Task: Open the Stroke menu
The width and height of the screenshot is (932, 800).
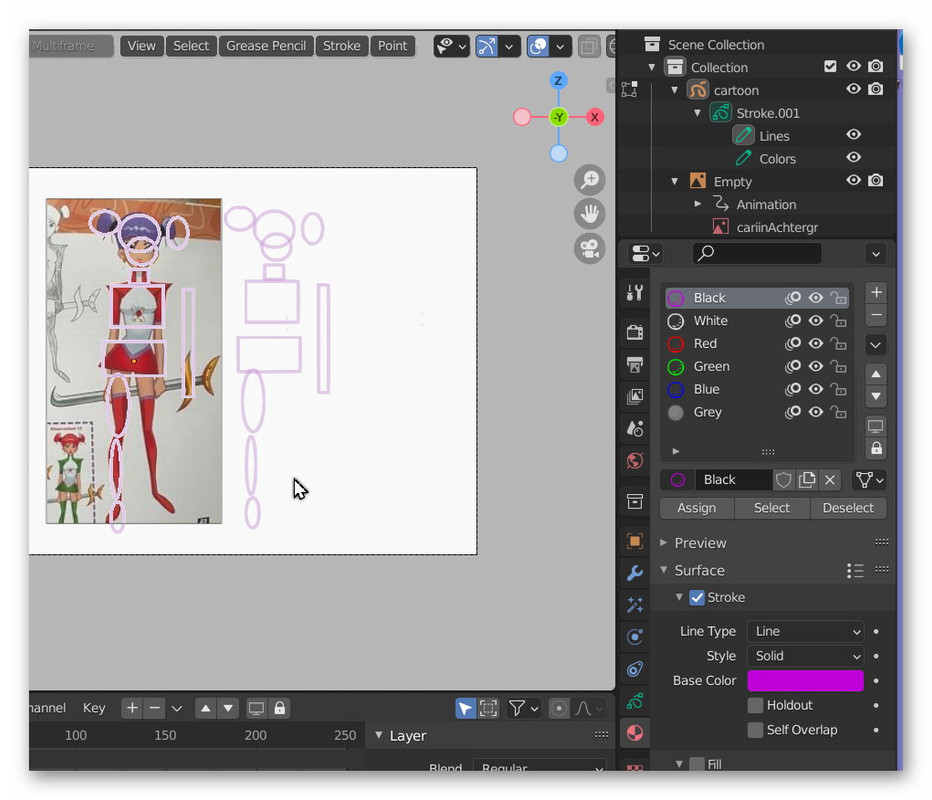Action: [342, 46]
